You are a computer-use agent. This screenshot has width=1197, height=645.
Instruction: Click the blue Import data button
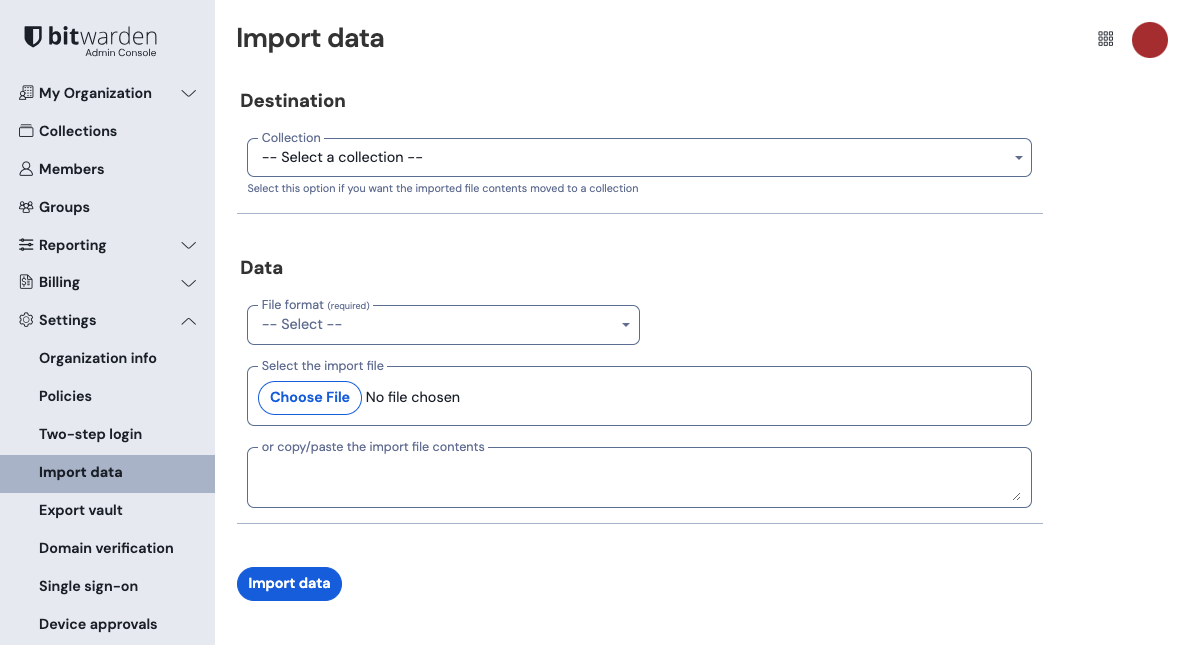(289, 583)
